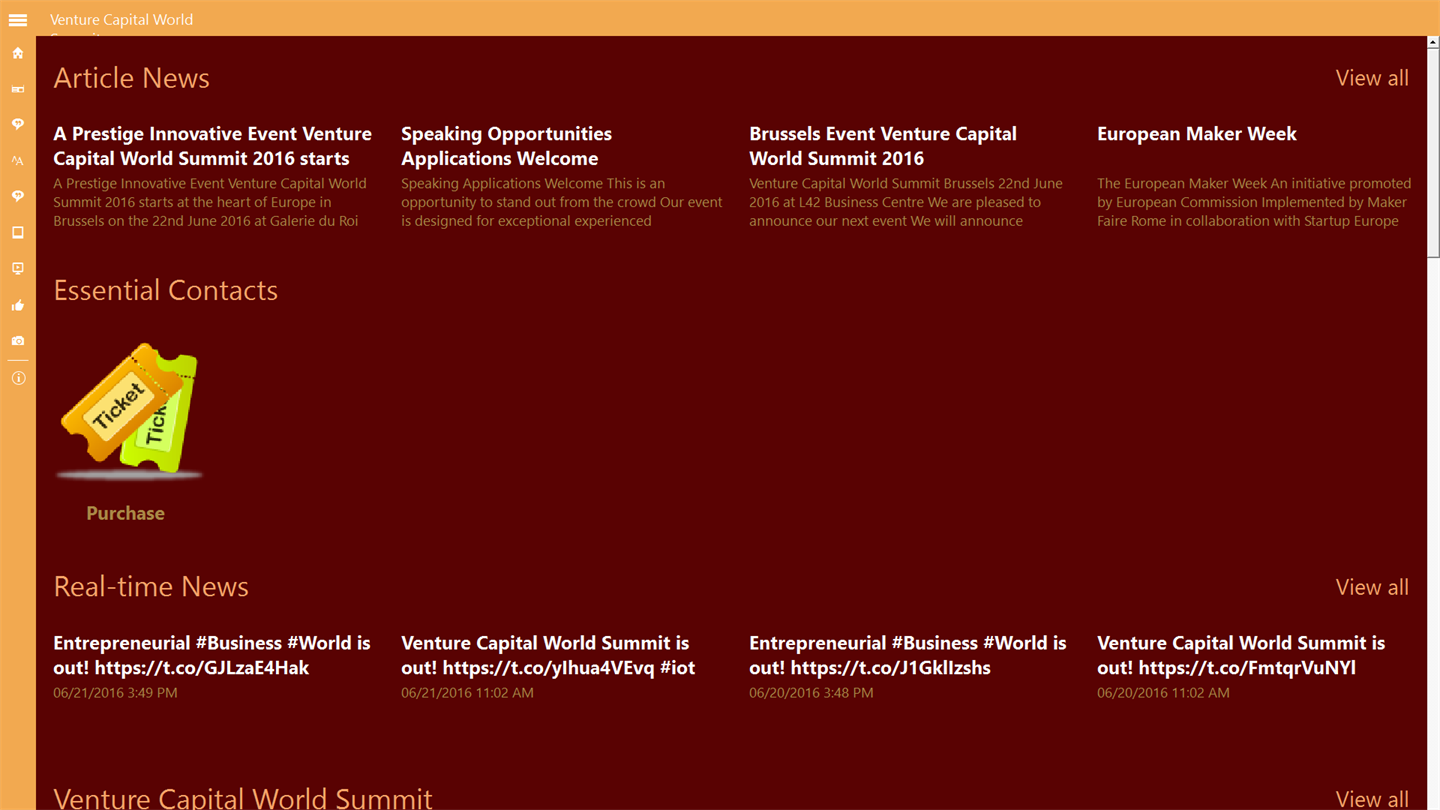Image resolution: width=1440 pixels, height=810 pixels.
Task: Click summary mentioning 'Galerie du Roi'
Action: [x=210, y=202]
